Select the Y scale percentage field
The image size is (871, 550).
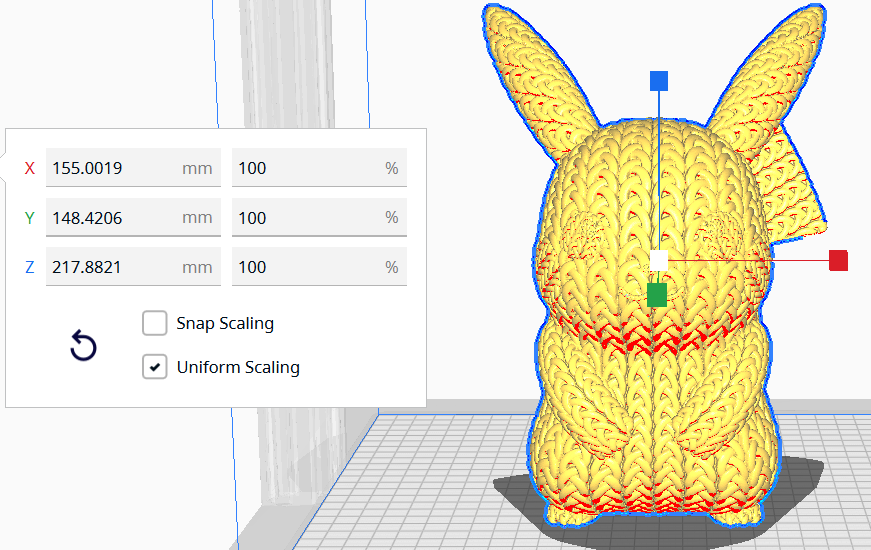319,217
